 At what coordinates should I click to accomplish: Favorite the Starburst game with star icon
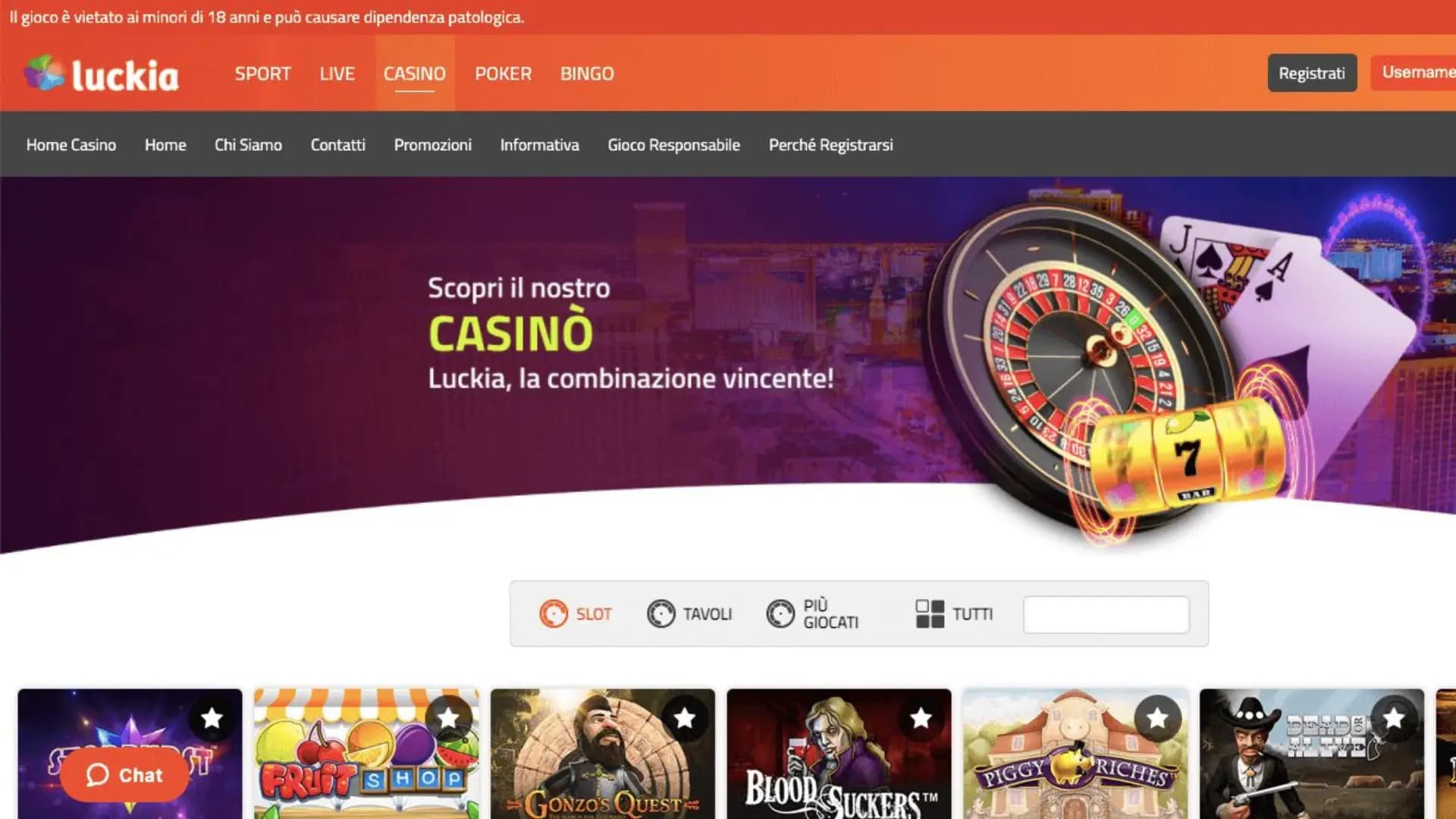click(x=212, y=717)
